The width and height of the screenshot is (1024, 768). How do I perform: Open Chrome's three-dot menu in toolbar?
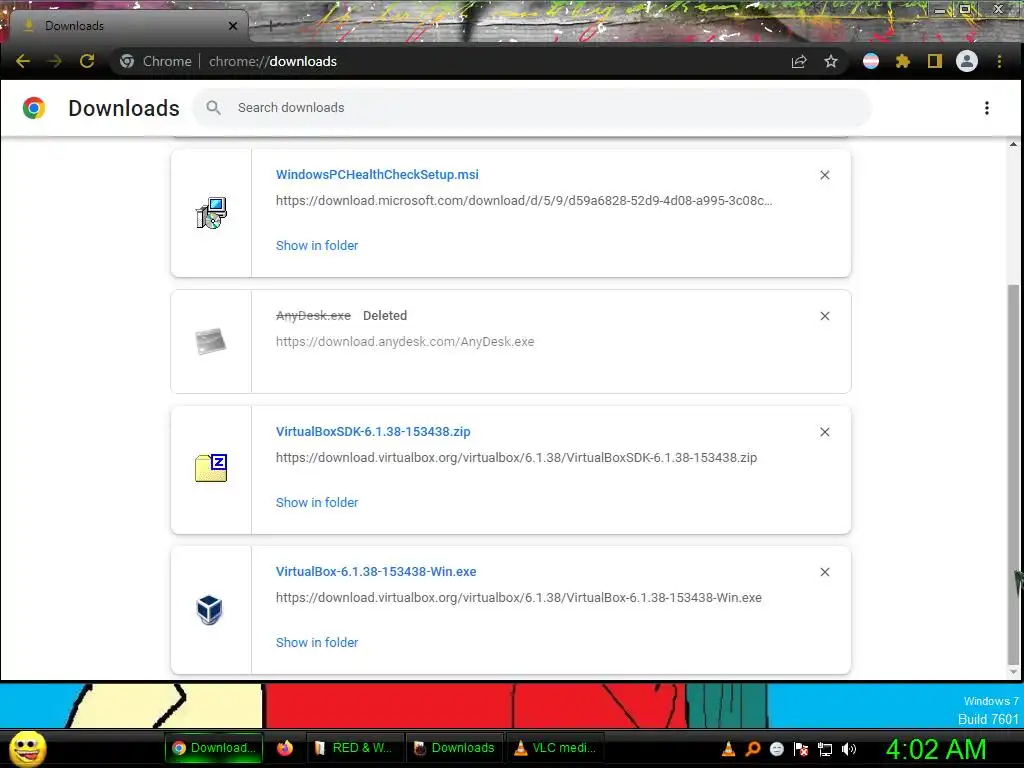(x=999, y=61)
